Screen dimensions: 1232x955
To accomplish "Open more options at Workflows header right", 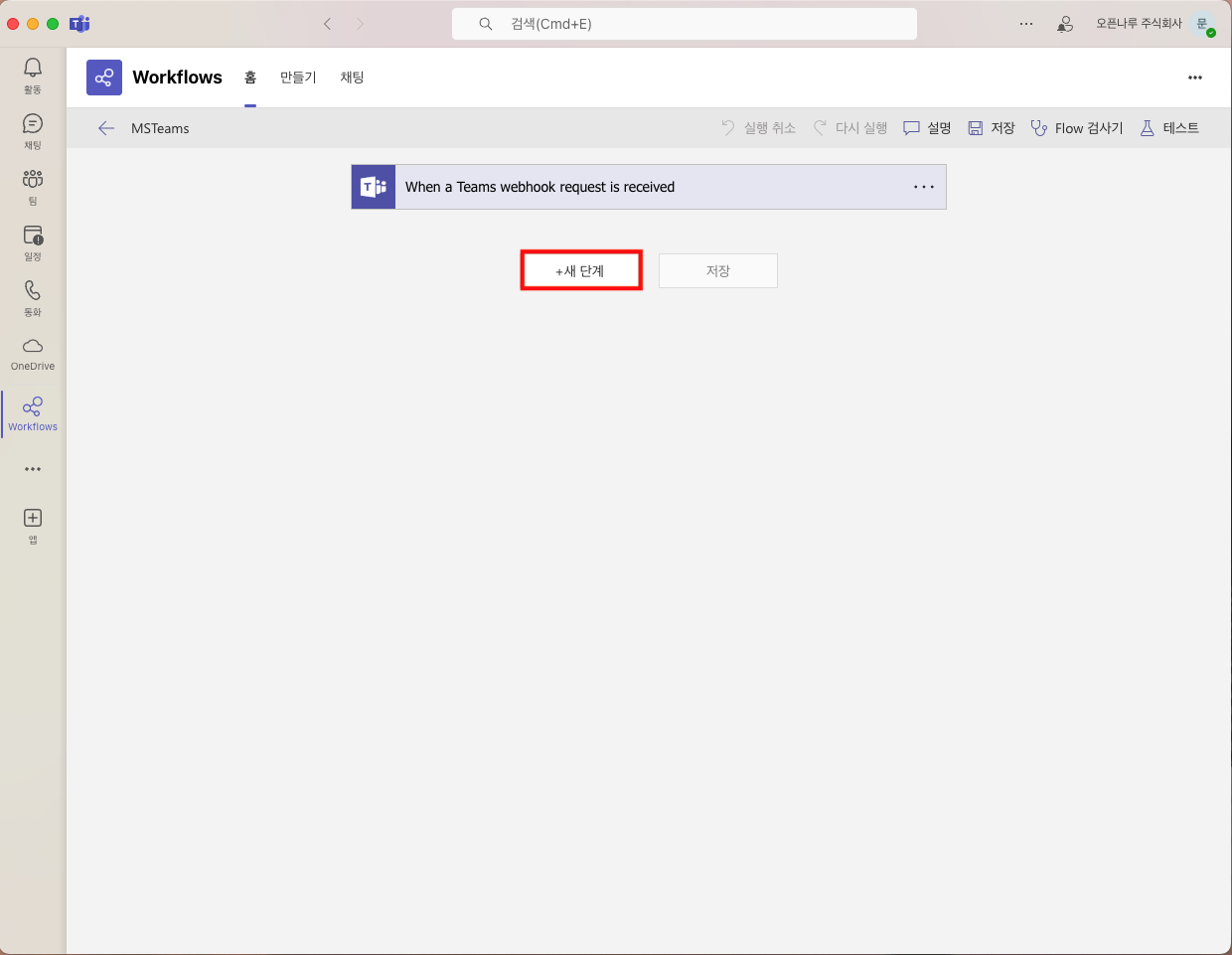I will (x=1195, y=78).
